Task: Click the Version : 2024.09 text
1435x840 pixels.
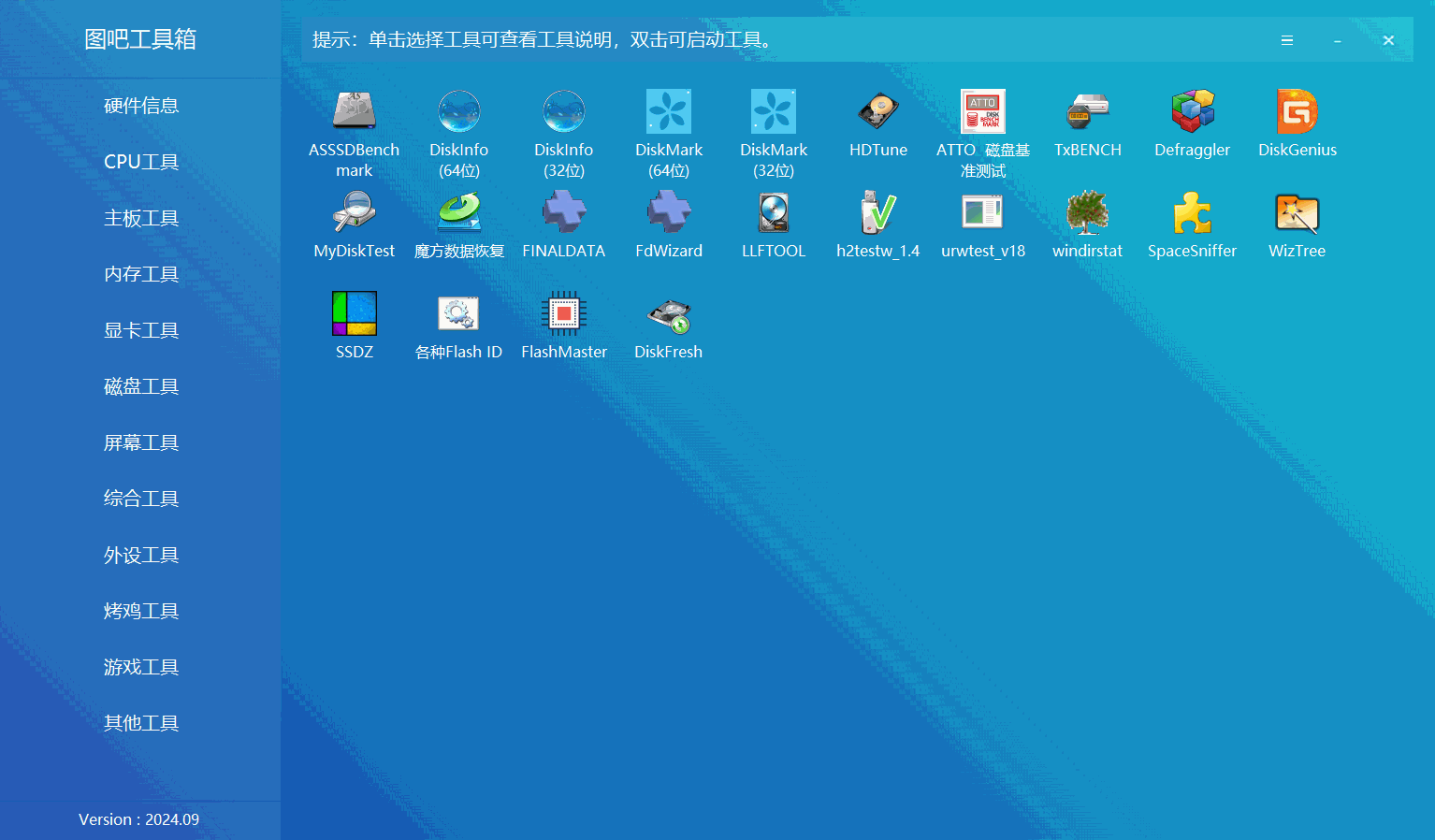Action: (x=139, y=819)
